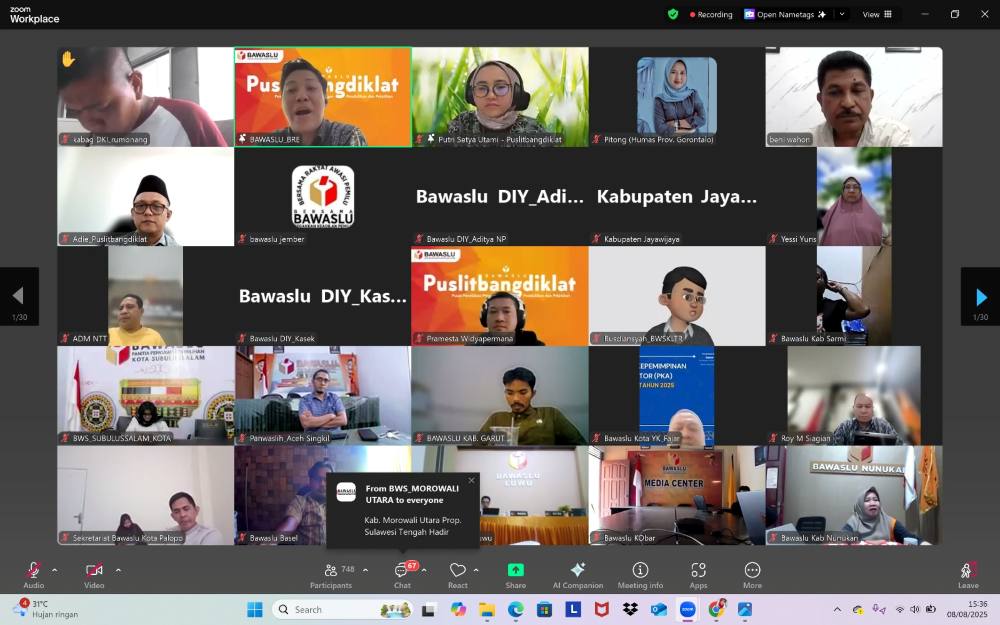1000x625 pixels.
Task: Open Copilot from the taskbar
Action: pos(458,610)
